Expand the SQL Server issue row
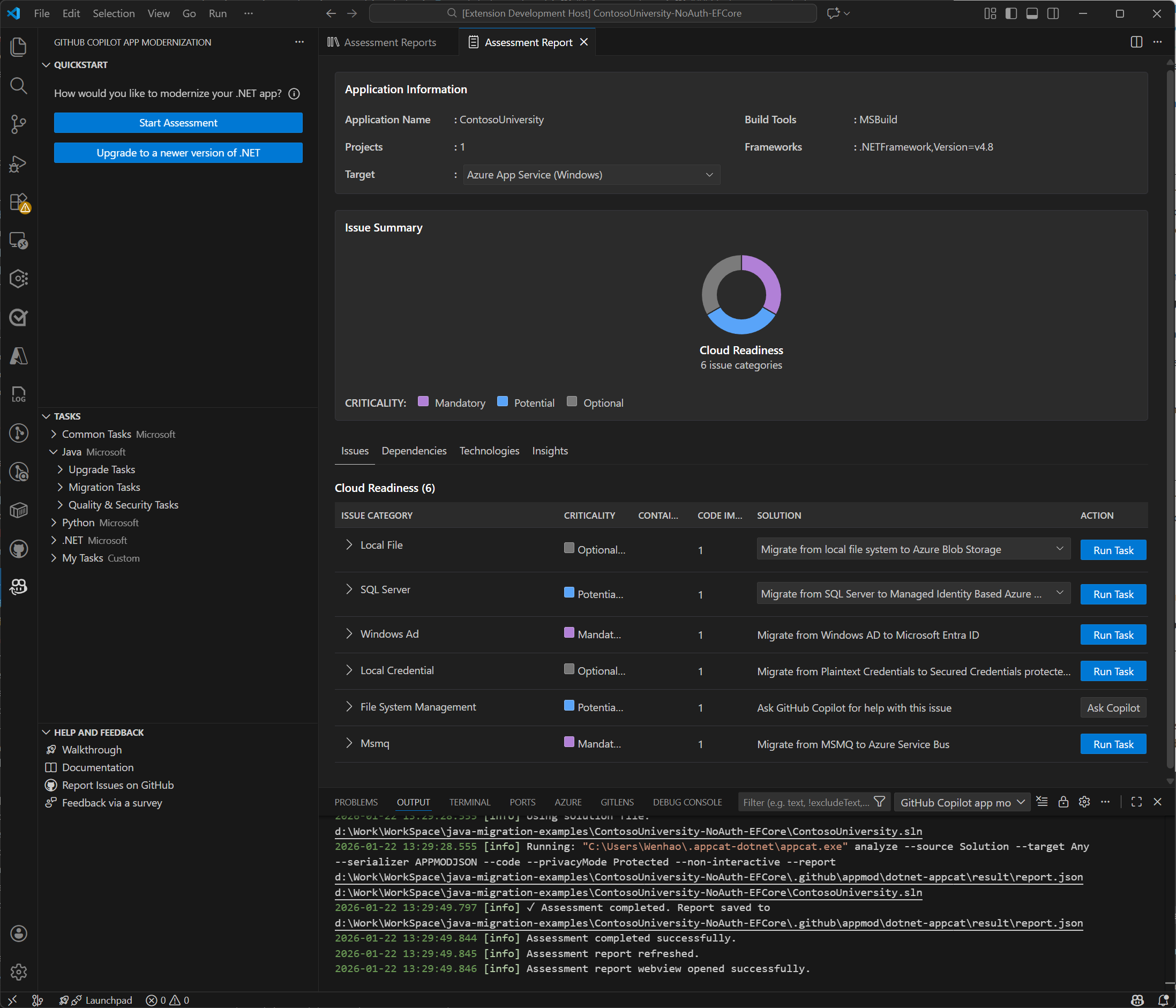This screenshot has width=1176, height=1008. [x=350, y=589]
